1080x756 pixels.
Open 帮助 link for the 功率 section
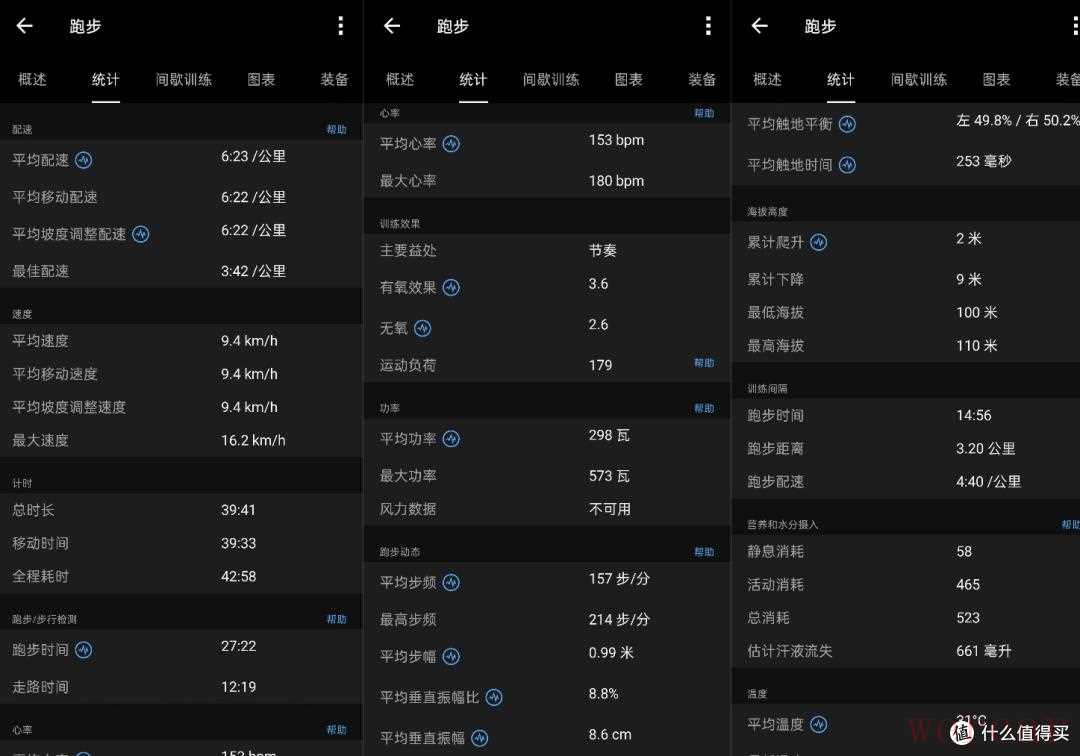click(704, 409)
